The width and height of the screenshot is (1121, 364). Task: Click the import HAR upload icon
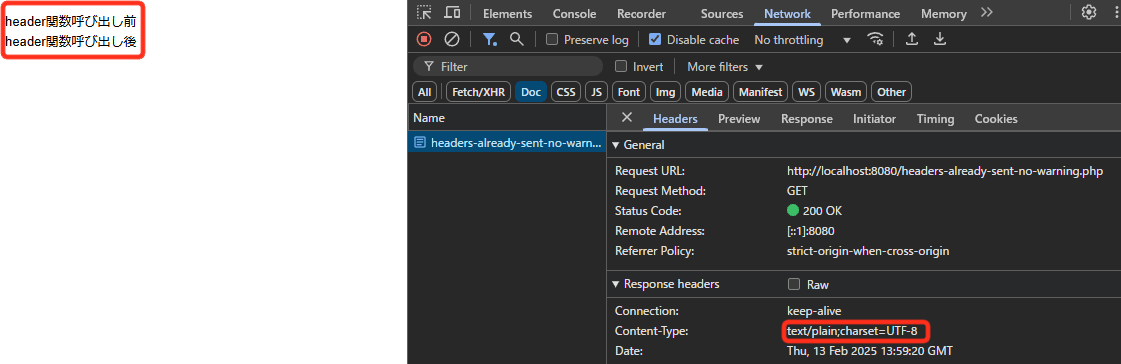click(x=912, y=39)
